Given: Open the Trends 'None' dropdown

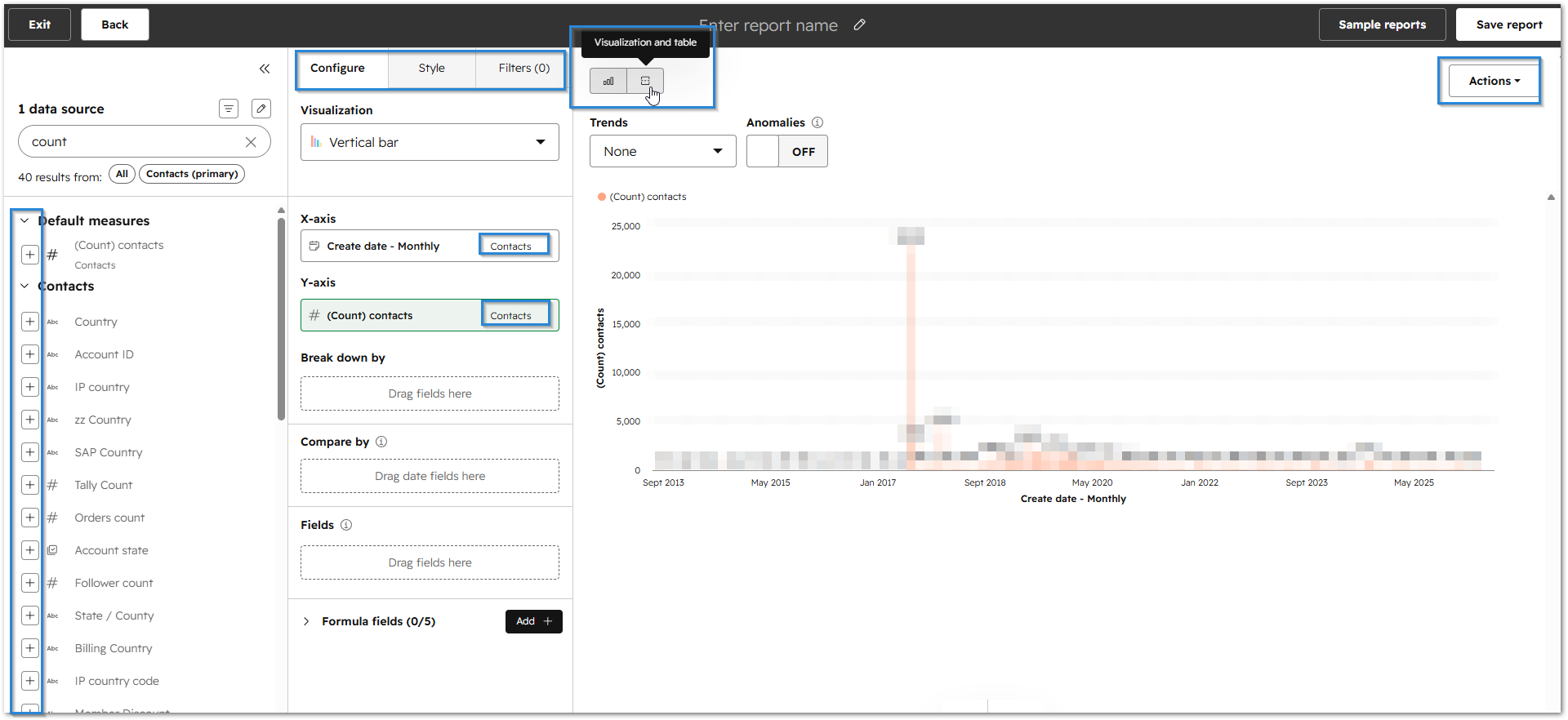Looking at the screenshot, I should tap(662, 152).
